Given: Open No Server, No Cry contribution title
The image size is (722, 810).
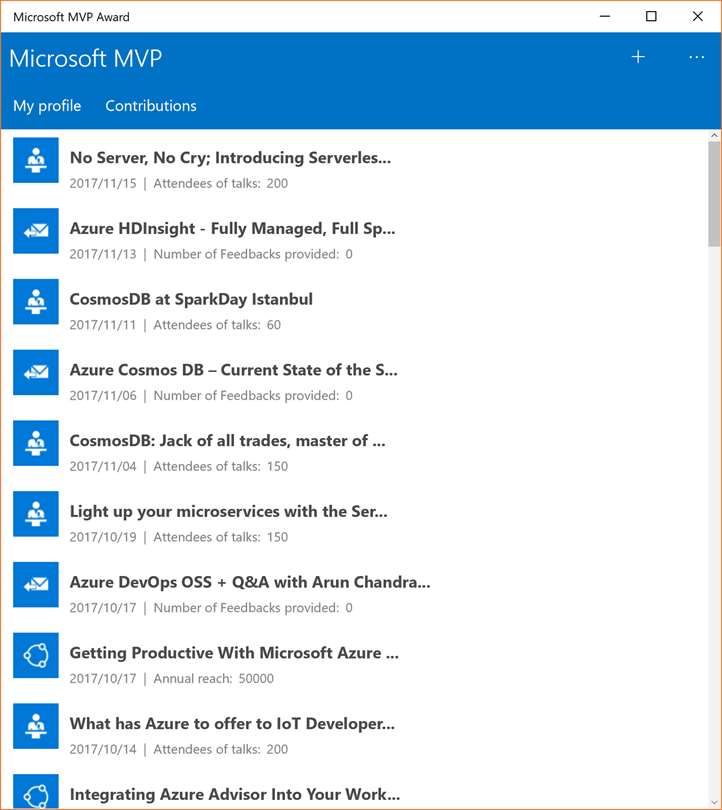Looking at the screenshot, I should [x=230, y=158].
